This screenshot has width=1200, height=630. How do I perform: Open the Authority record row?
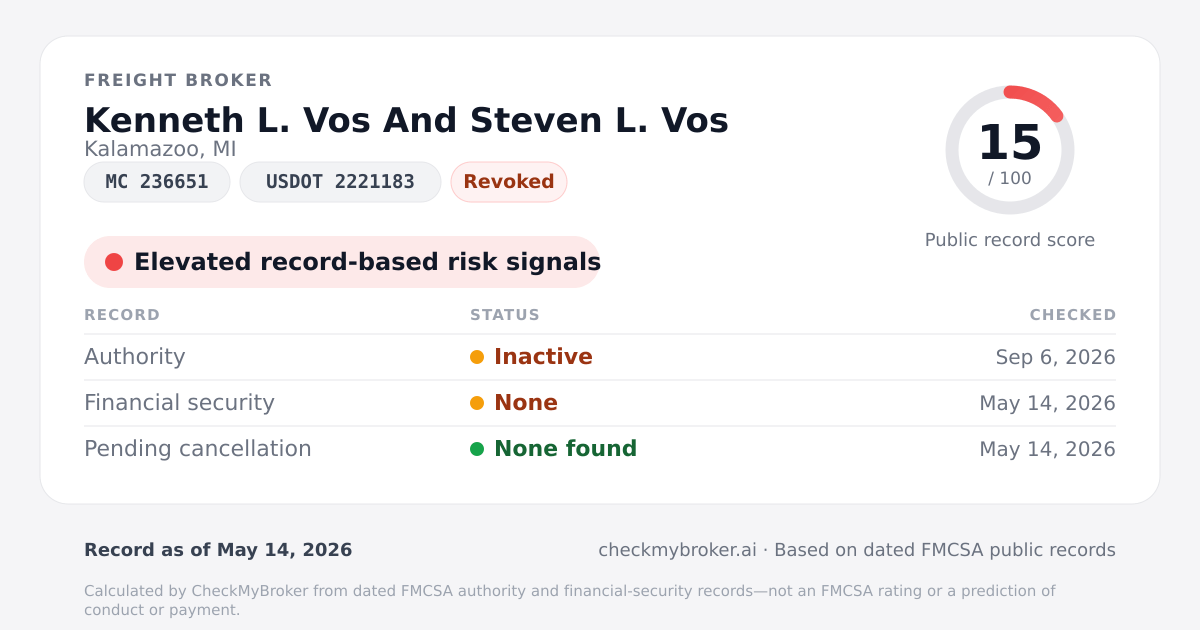tap(600, 357)
